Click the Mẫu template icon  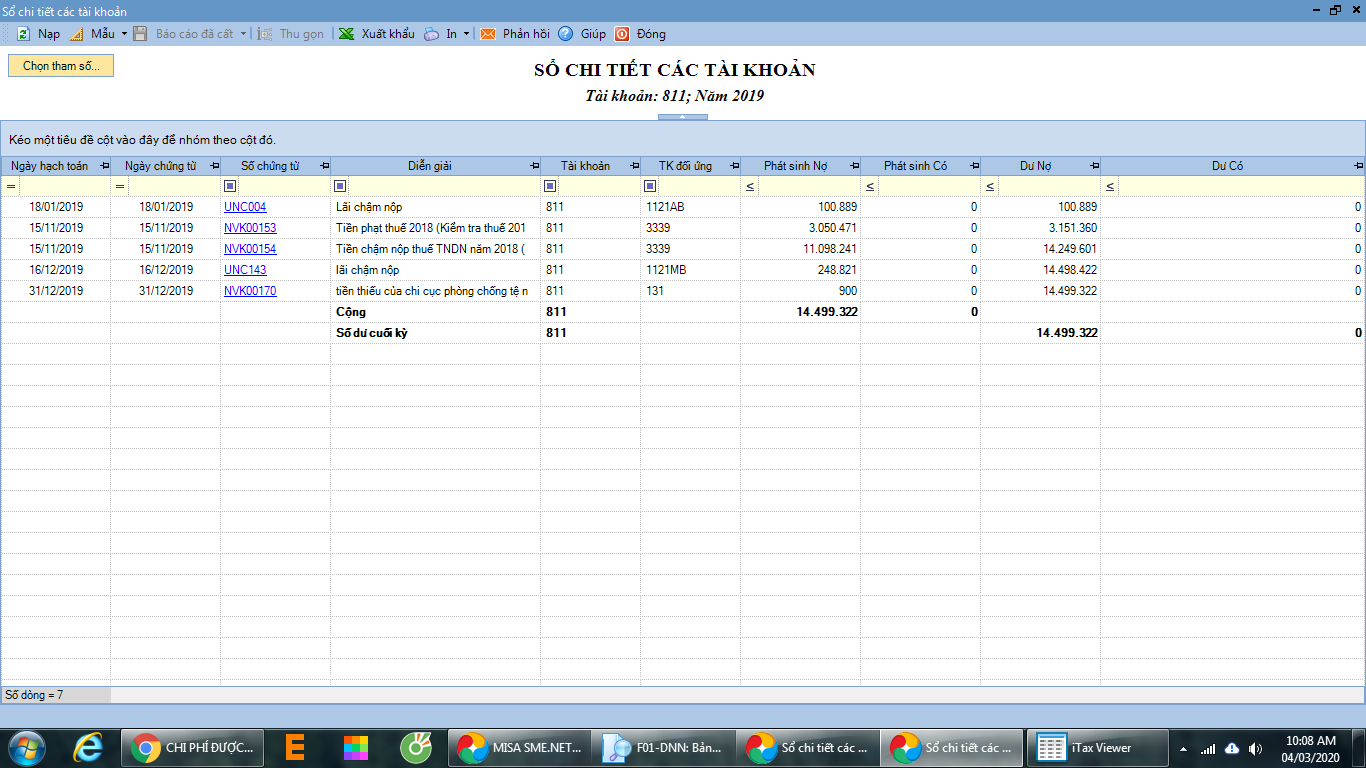(x=77, y=34)
